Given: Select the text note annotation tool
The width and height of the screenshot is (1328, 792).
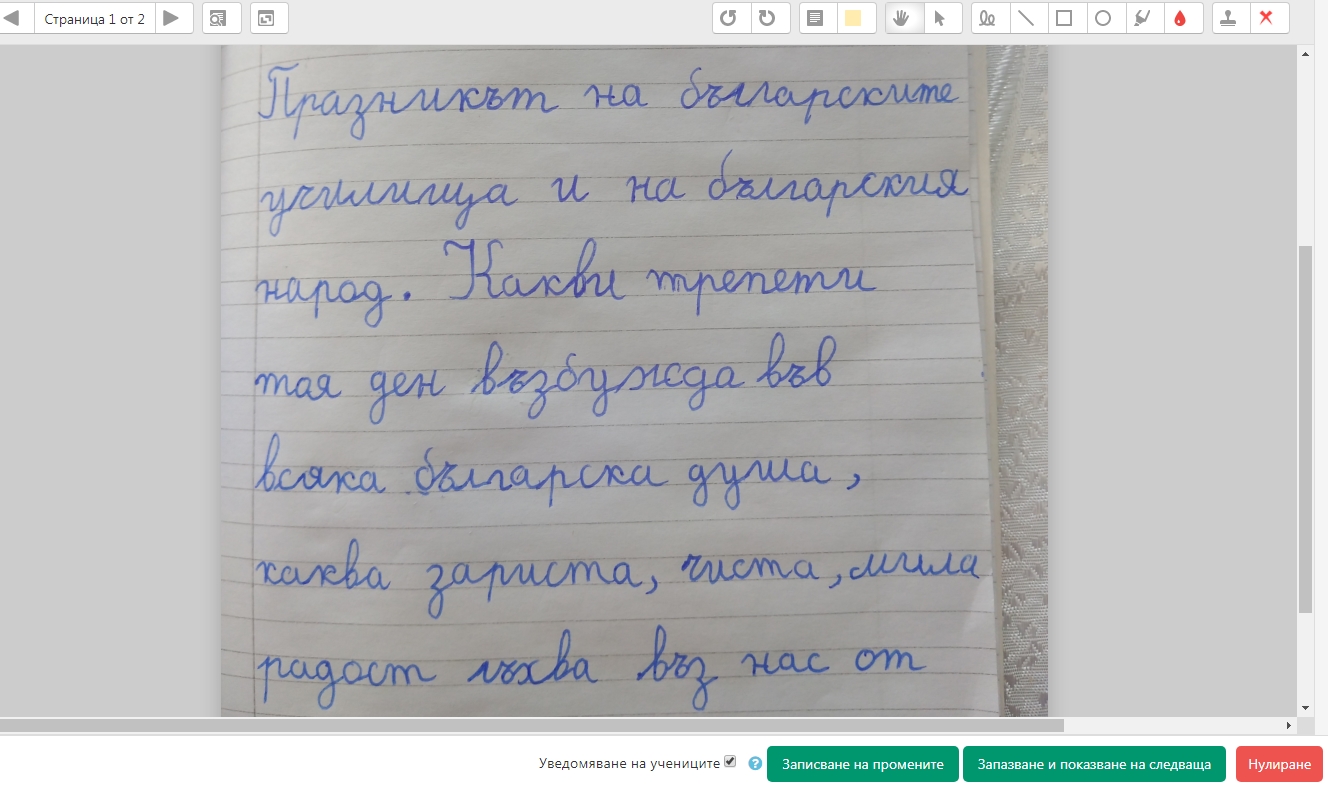Looking at the screenshot, I should click(816, 18).
